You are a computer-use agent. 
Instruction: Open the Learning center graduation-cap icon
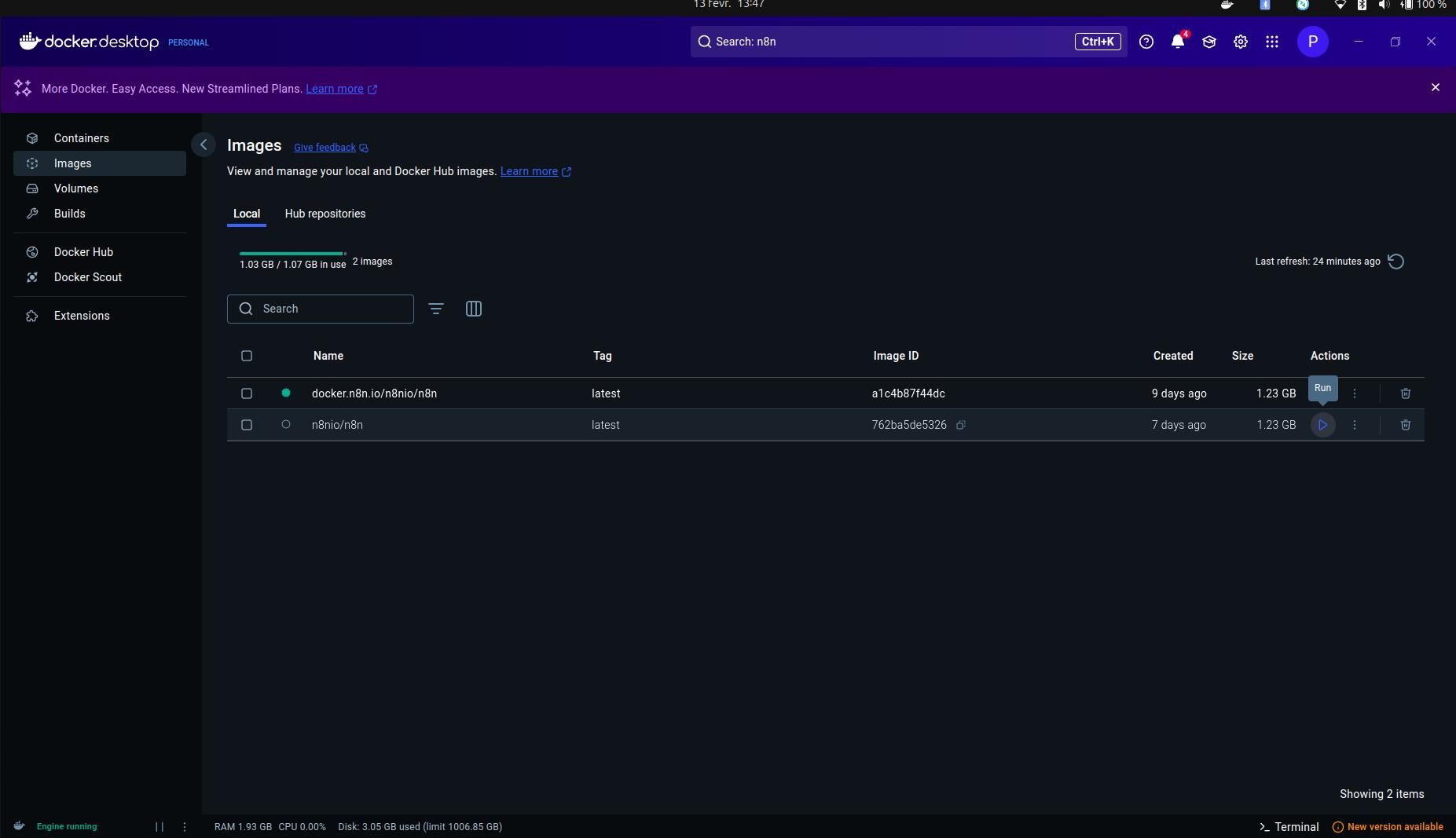pos(1209,42)
